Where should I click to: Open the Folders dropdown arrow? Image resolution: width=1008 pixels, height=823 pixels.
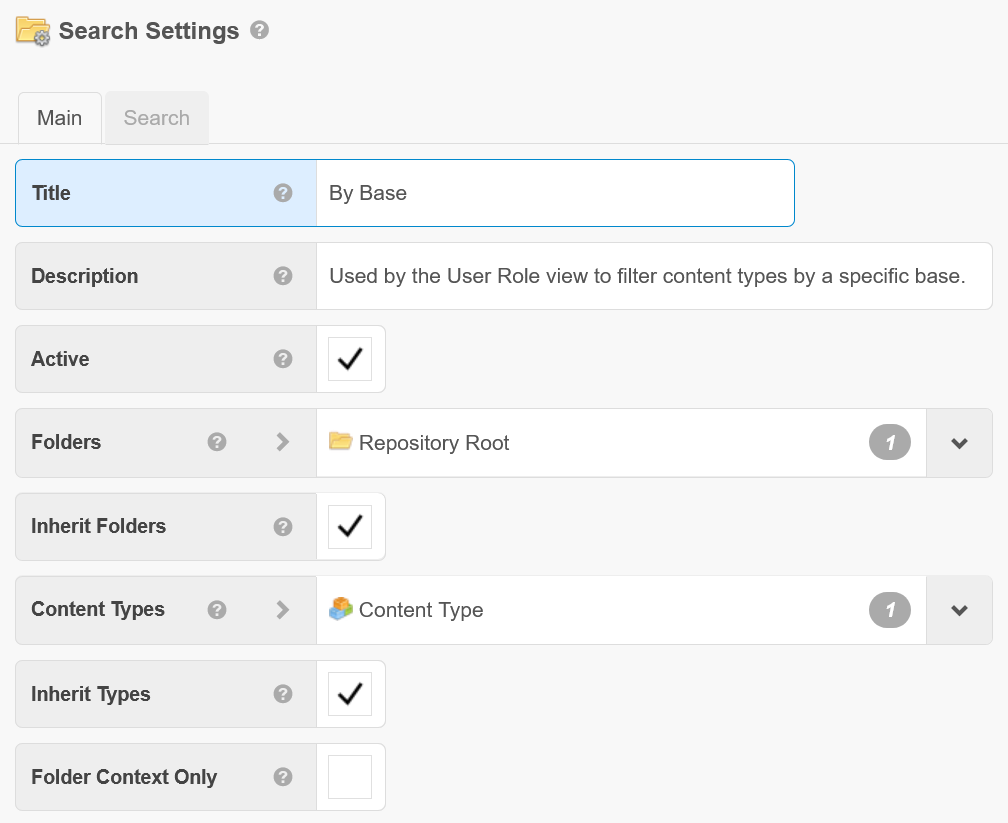(959, 443)
